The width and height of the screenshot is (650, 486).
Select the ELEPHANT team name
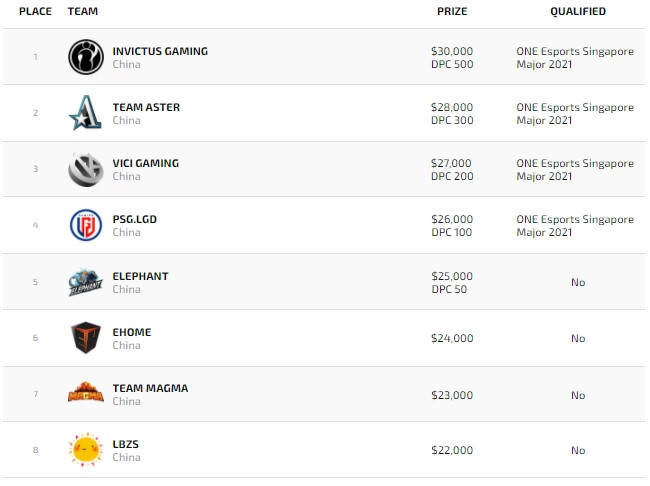click(x=140, y=276)
